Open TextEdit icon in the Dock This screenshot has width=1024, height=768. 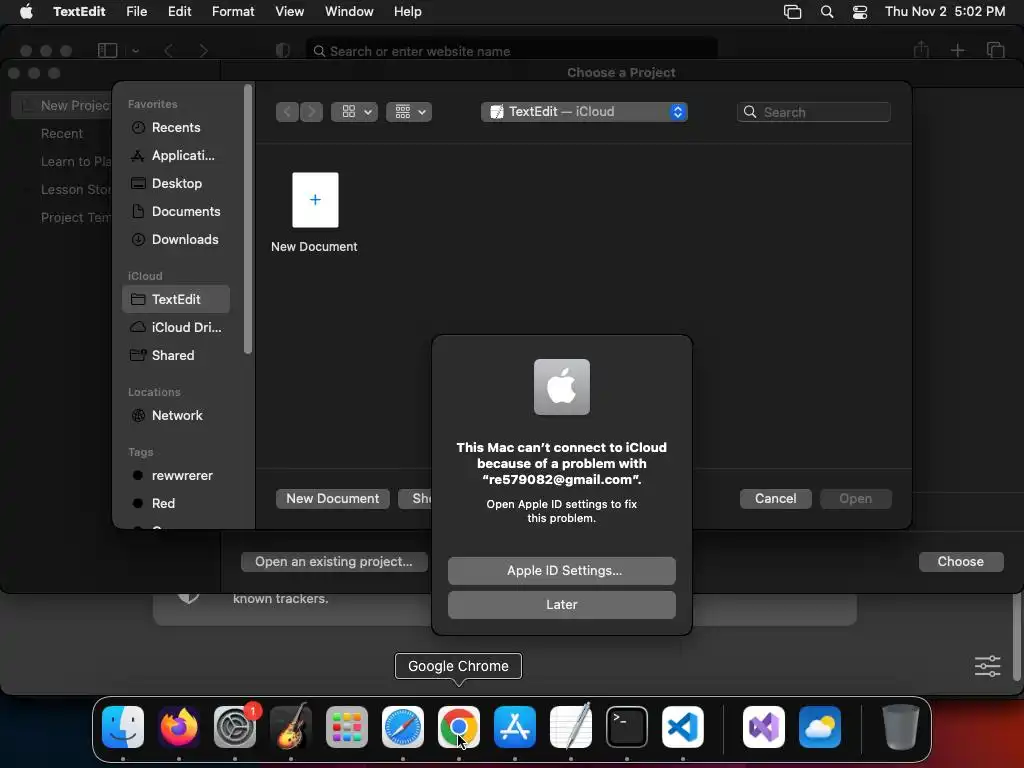click(571, 727)
